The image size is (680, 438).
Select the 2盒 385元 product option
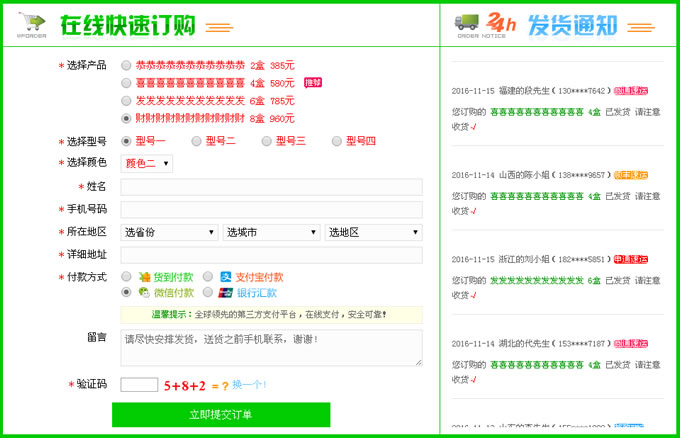click(126, 65)
